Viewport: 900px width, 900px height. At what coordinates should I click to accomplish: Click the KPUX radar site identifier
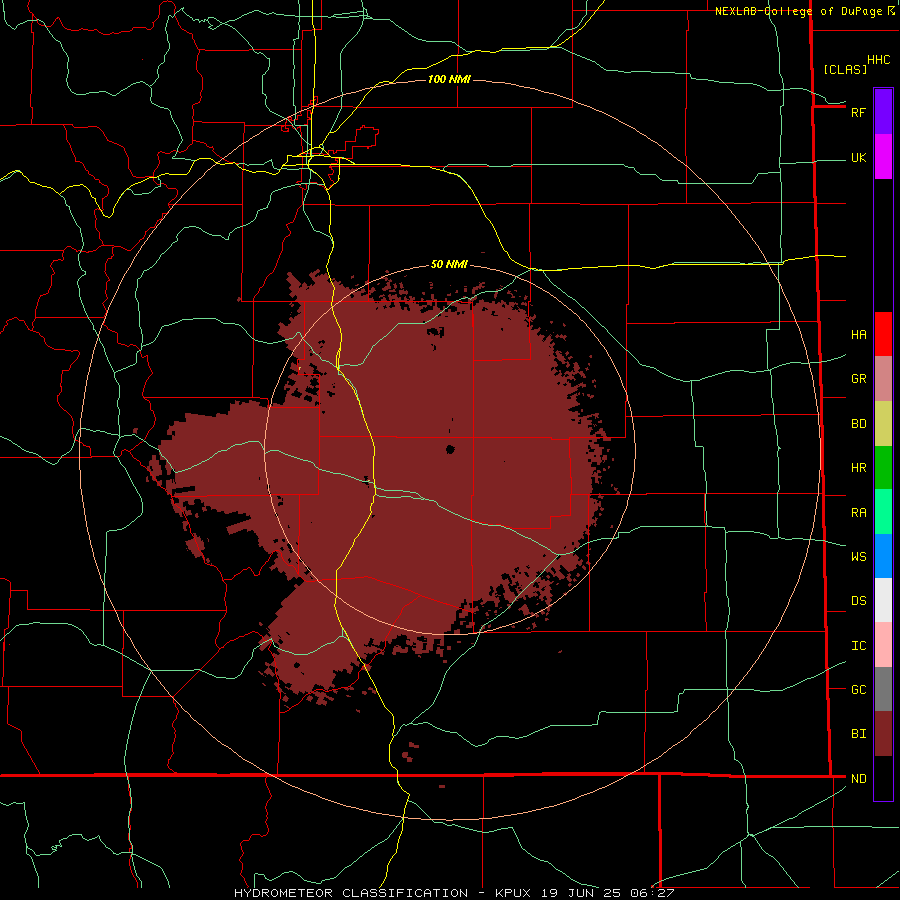click(x=513, y=893)
